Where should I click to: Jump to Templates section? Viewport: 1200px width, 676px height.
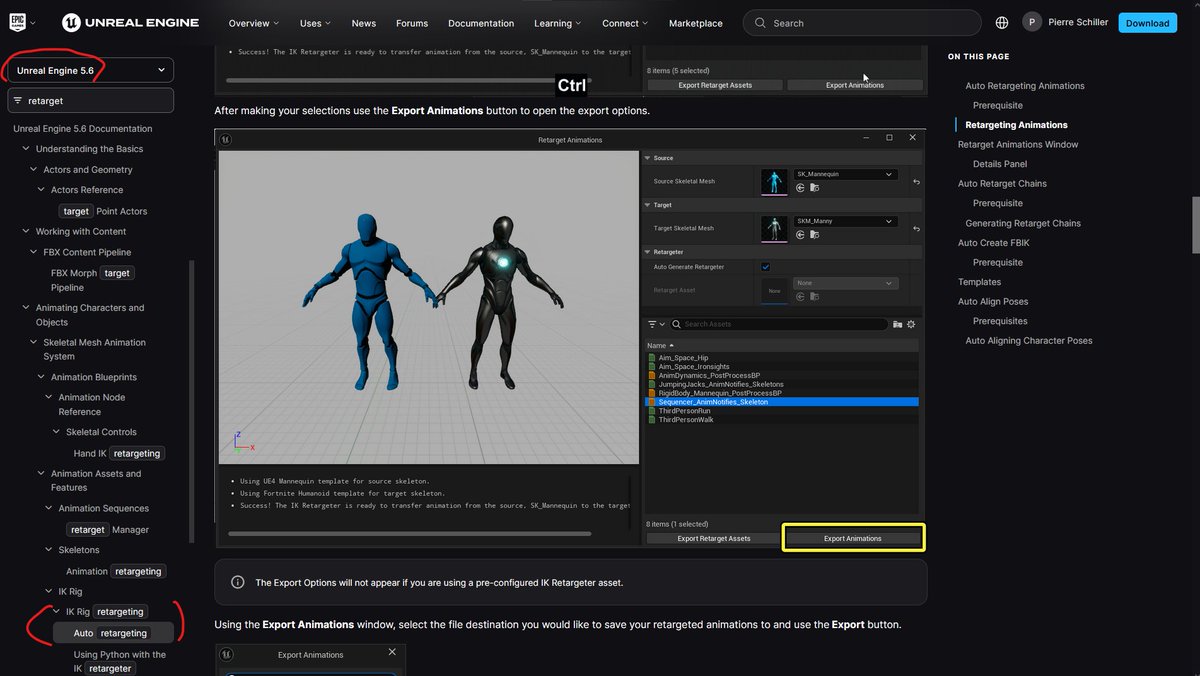point(979,282)
